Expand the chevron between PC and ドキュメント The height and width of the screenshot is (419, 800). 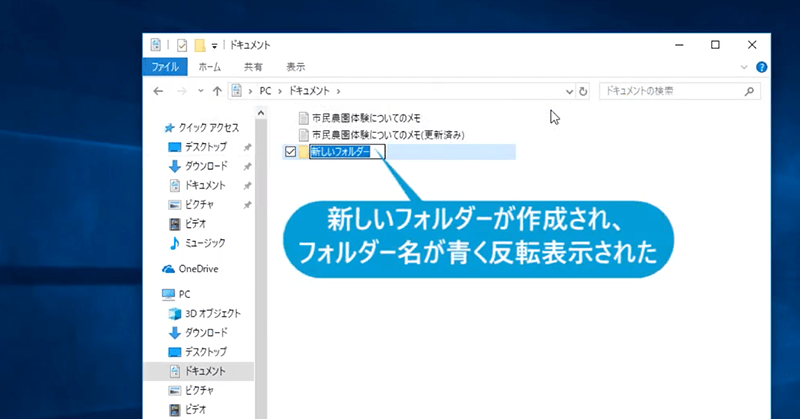pos(280,91)
